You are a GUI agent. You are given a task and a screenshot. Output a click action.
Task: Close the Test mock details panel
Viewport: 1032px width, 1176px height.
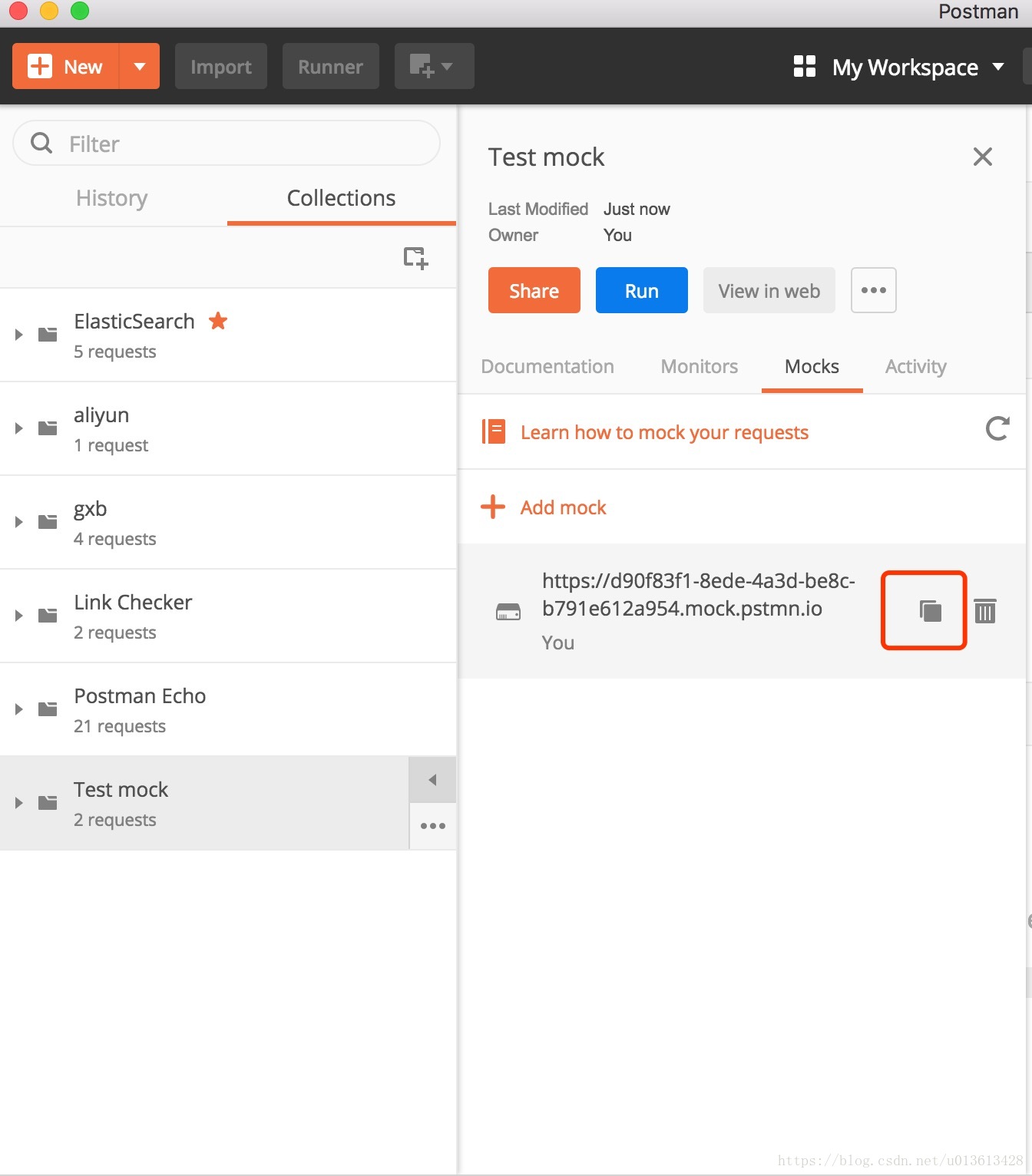click(x=983, y=157)
